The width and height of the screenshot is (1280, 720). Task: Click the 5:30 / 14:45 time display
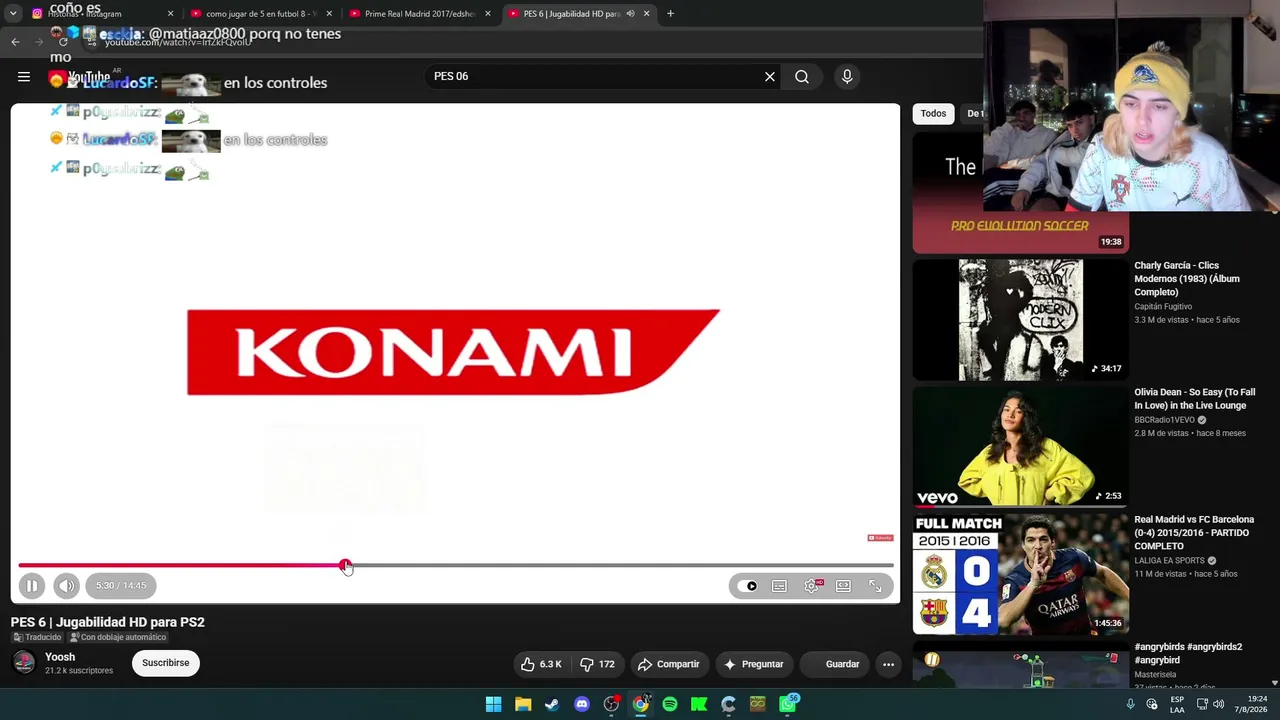tap(121, 586)
